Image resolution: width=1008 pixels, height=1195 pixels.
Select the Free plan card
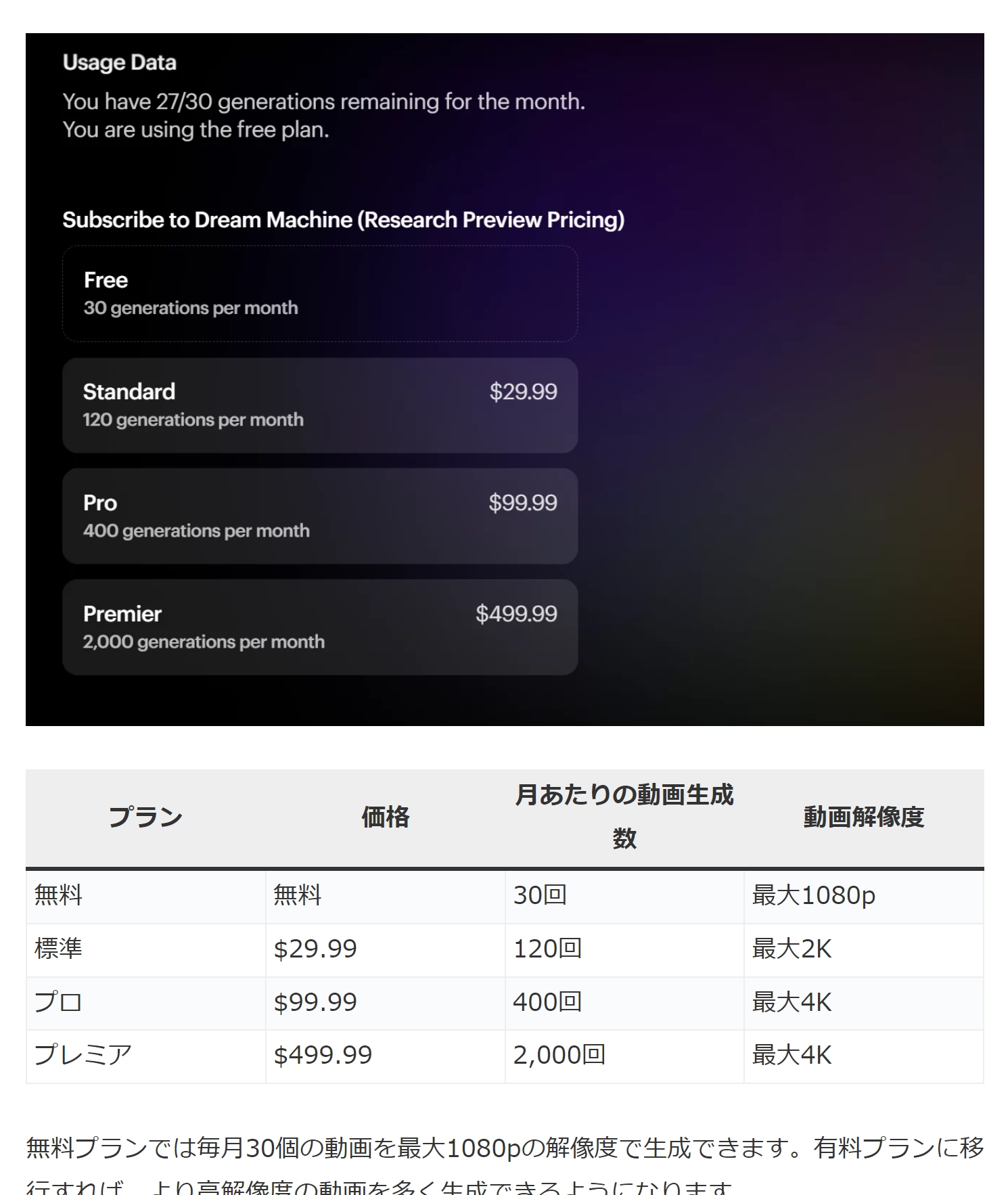[320, 294]
